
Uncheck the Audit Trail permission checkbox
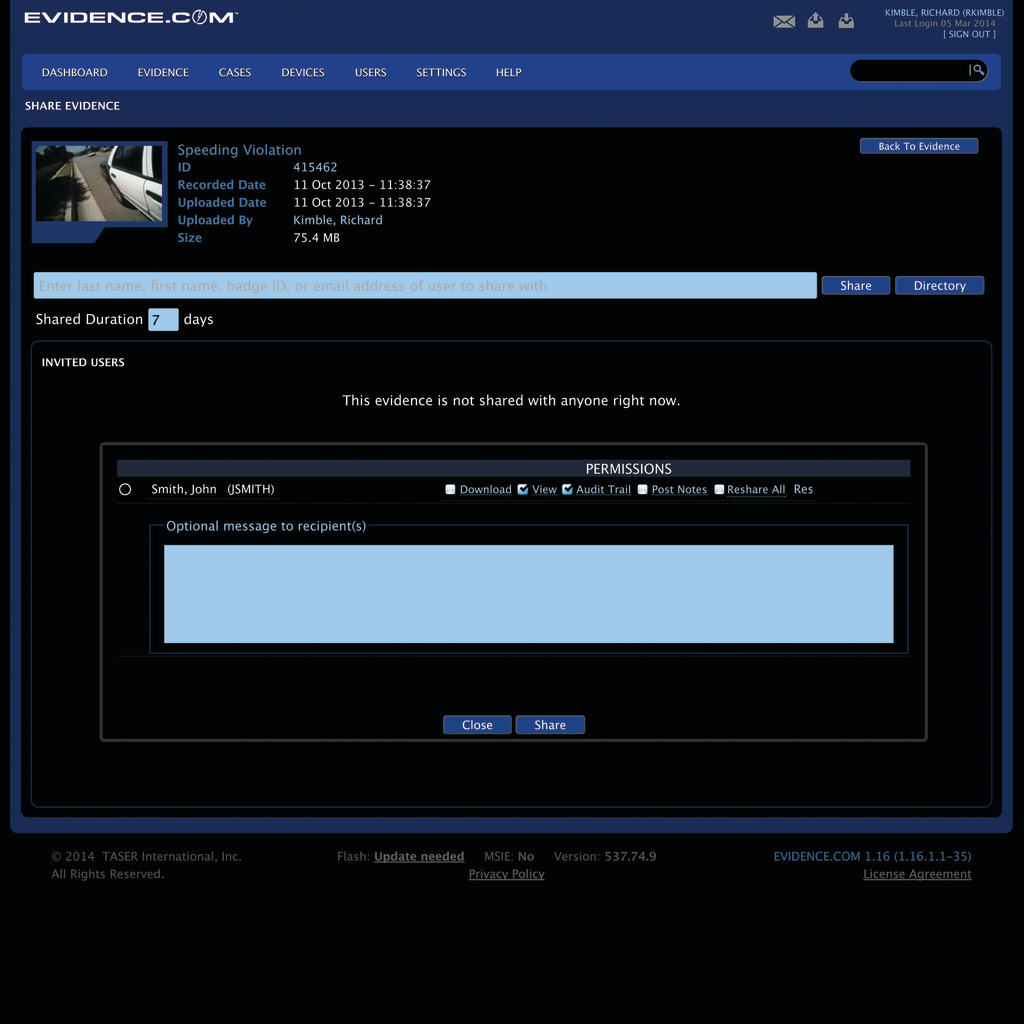coord(567,490)
